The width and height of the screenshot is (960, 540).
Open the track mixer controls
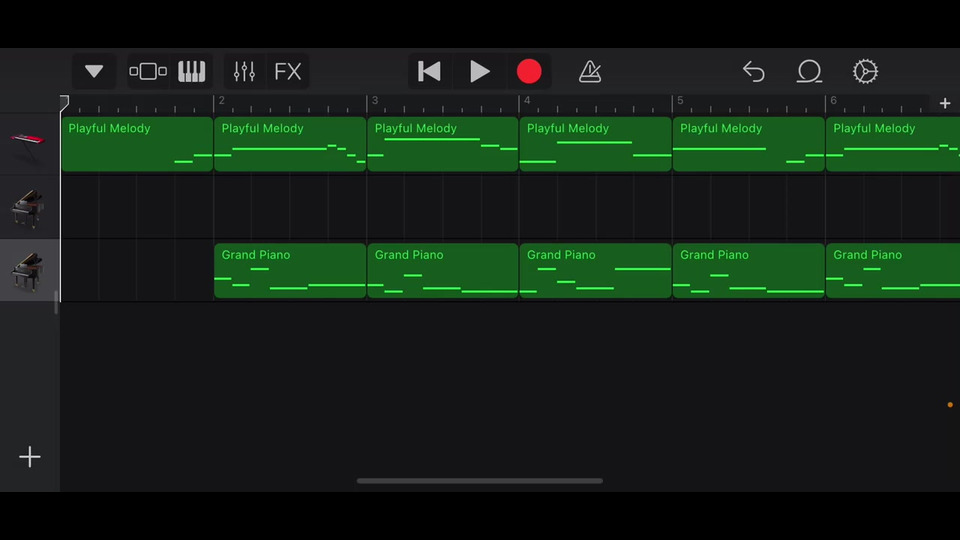coord(244,72)
